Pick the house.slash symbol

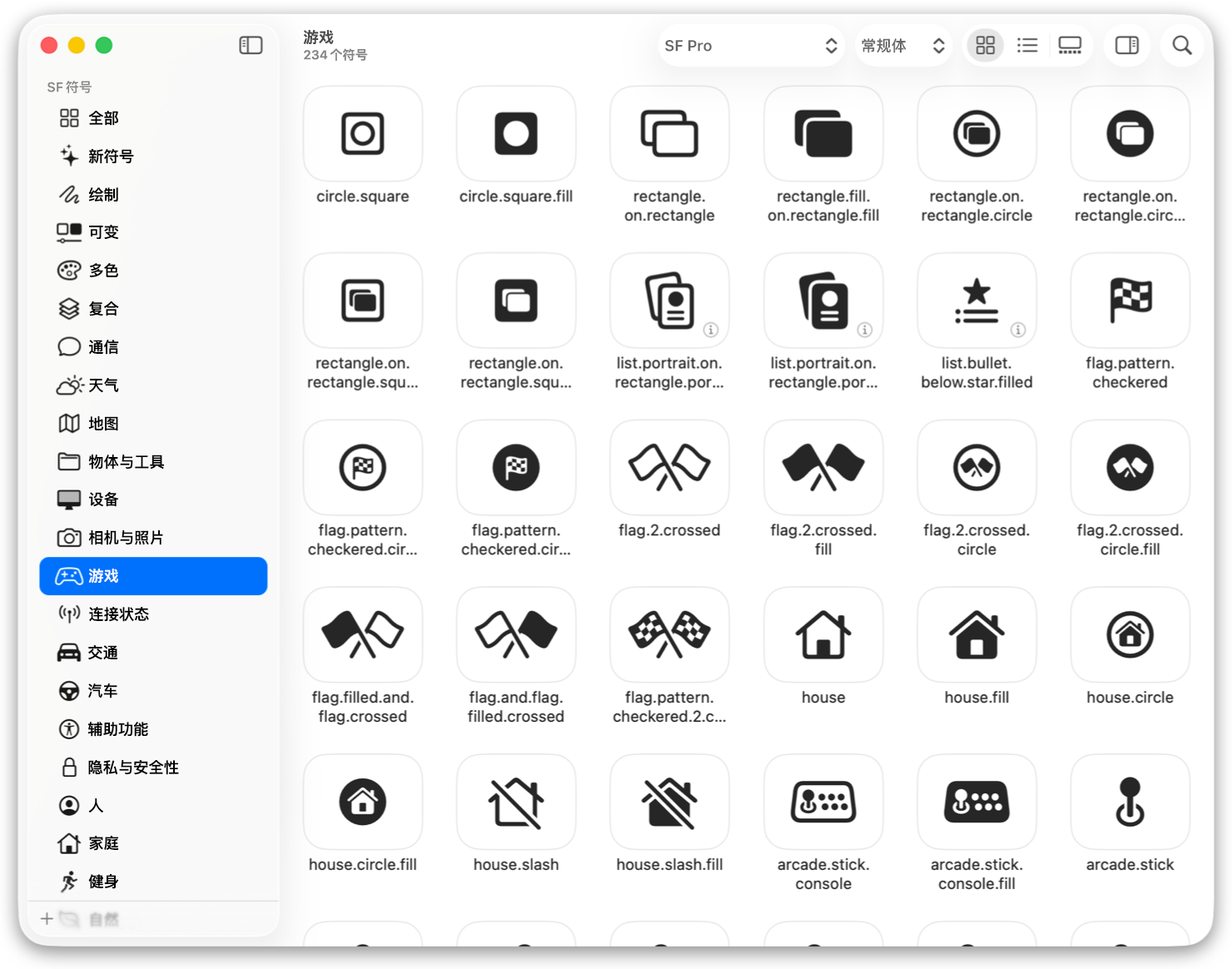pyautogui.click(x=516, y=803)
